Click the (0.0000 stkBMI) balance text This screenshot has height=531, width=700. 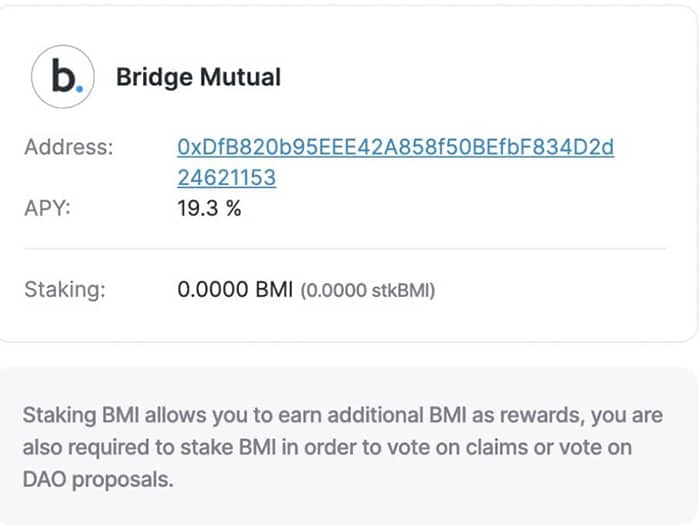point(368,291)
